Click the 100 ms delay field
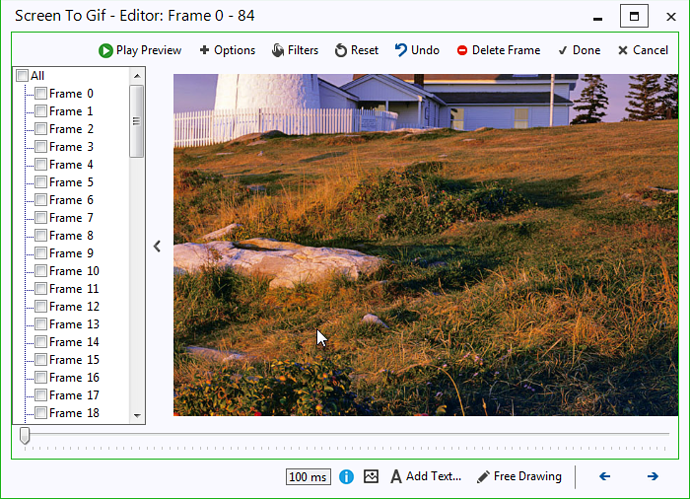This screenshot has width=690, height=499. click(308, 477)
